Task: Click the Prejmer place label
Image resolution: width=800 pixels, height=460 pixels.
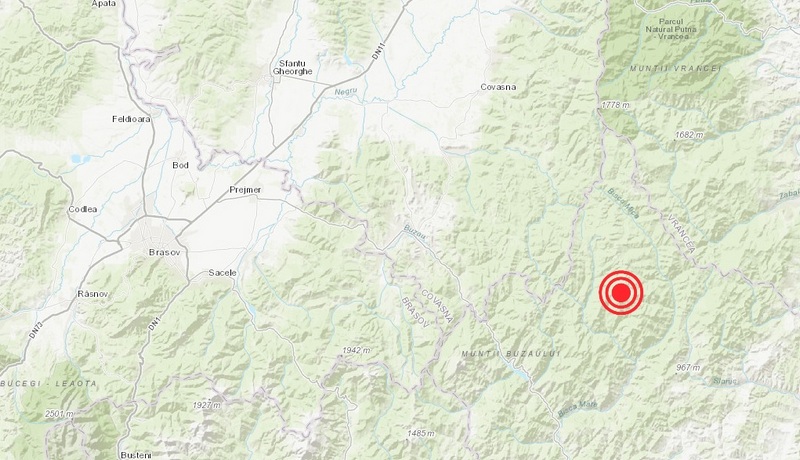Action: pos(245,190)
